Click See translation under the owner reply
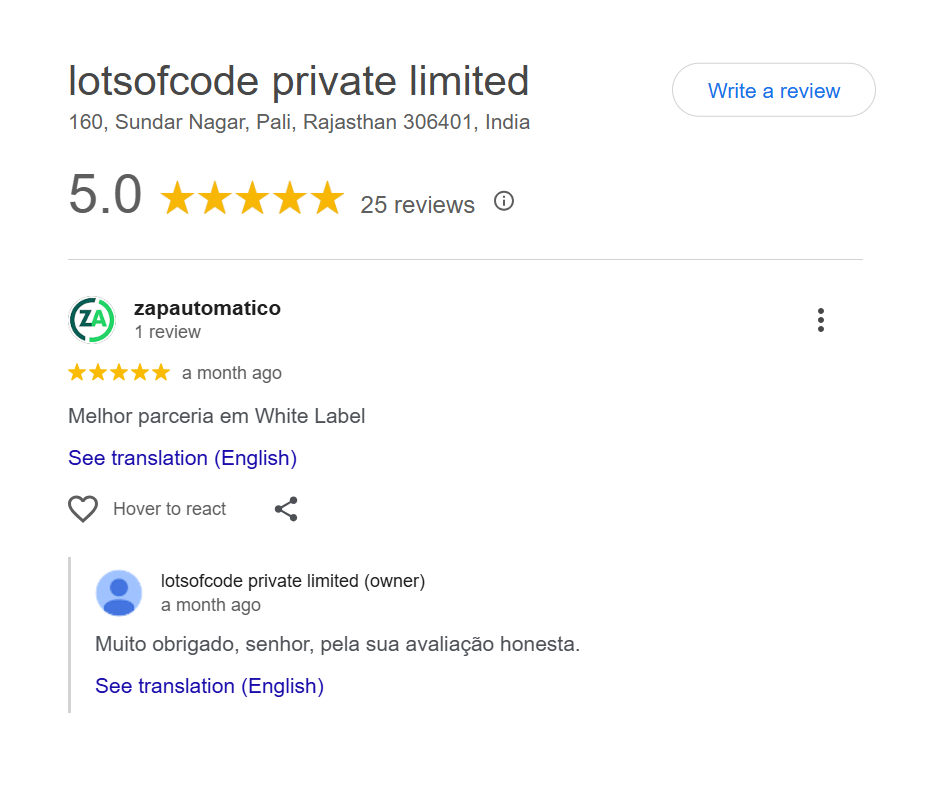 click(209, 686)
